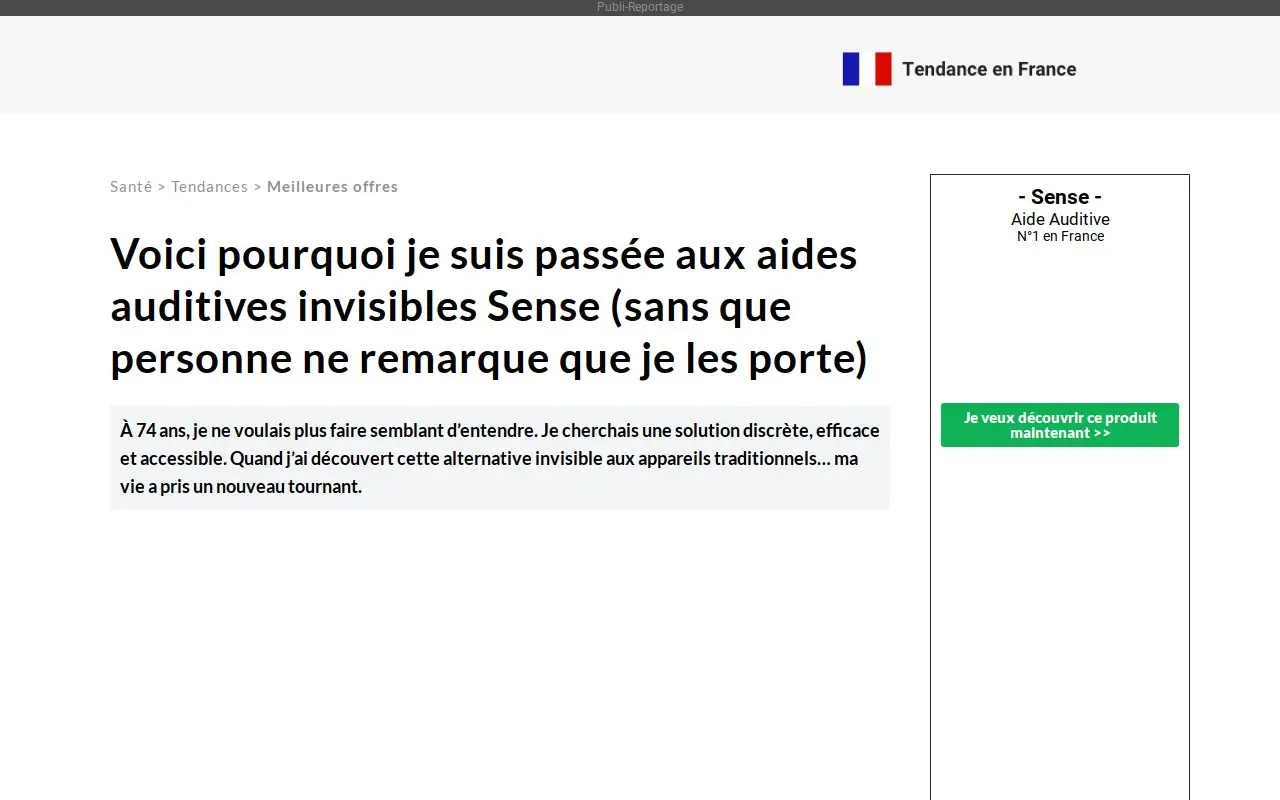This screenshot has height=800, width=1280.
Task: Click "Je veux découvrir ce produit maintenant" button
Action: (1060, 425)
